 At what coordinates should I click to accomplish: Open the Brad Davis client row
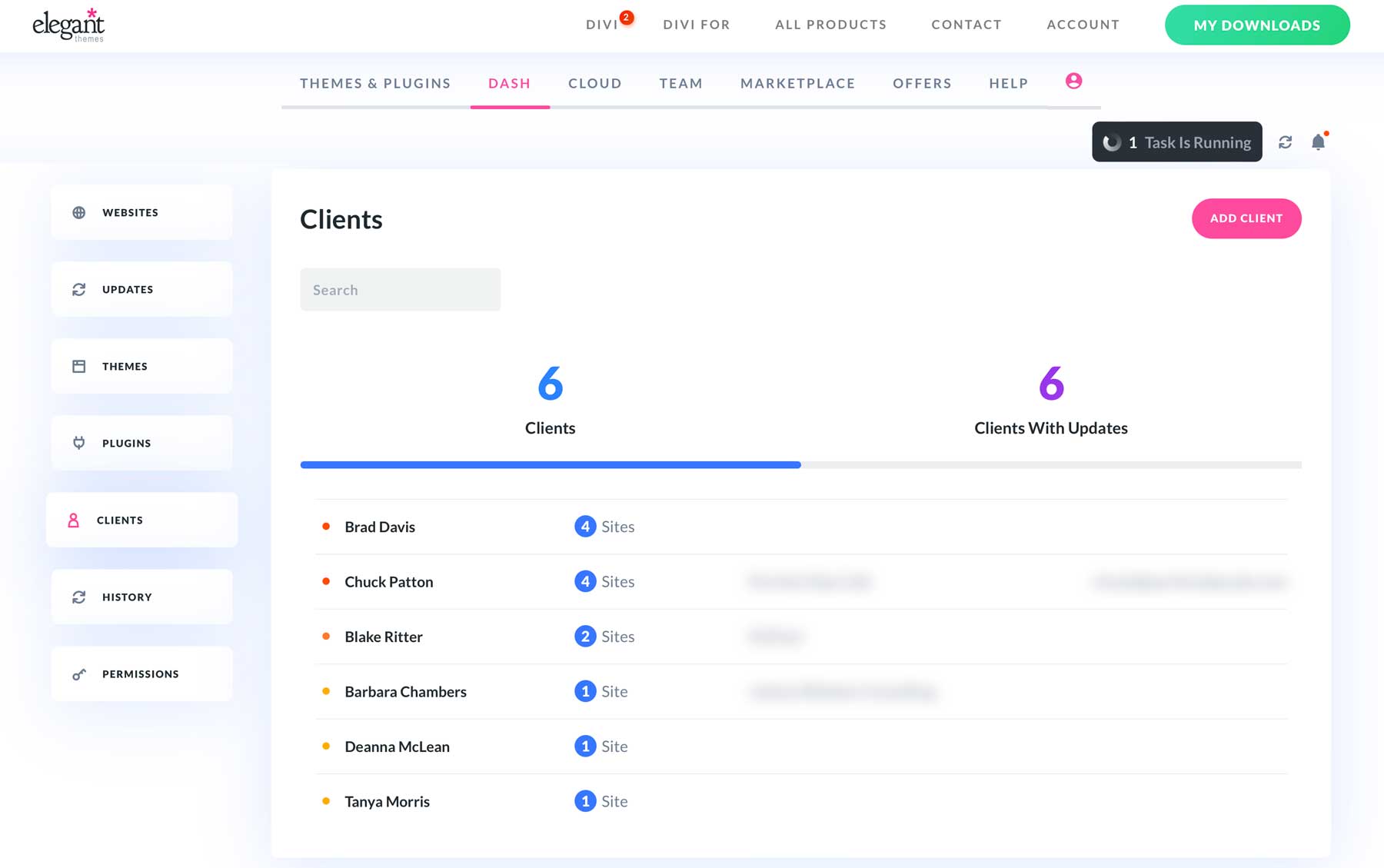[x=801, y=527]
